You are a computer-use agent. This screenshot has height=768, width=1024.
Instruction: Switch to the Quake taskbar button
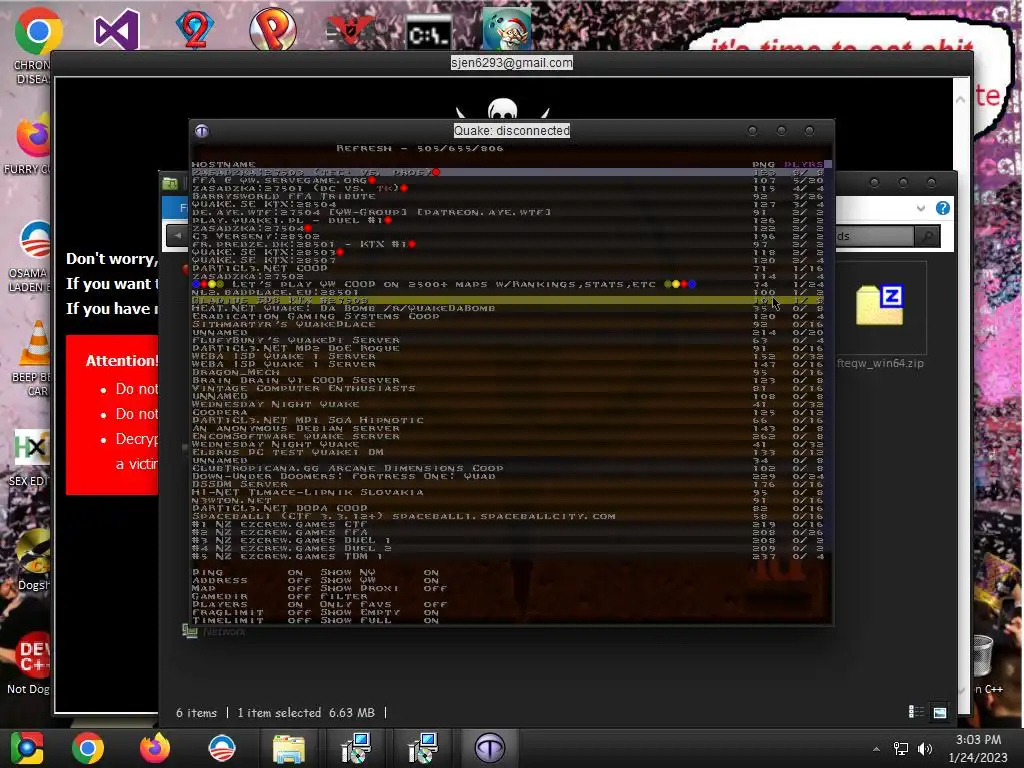click(x=490, y=748)
